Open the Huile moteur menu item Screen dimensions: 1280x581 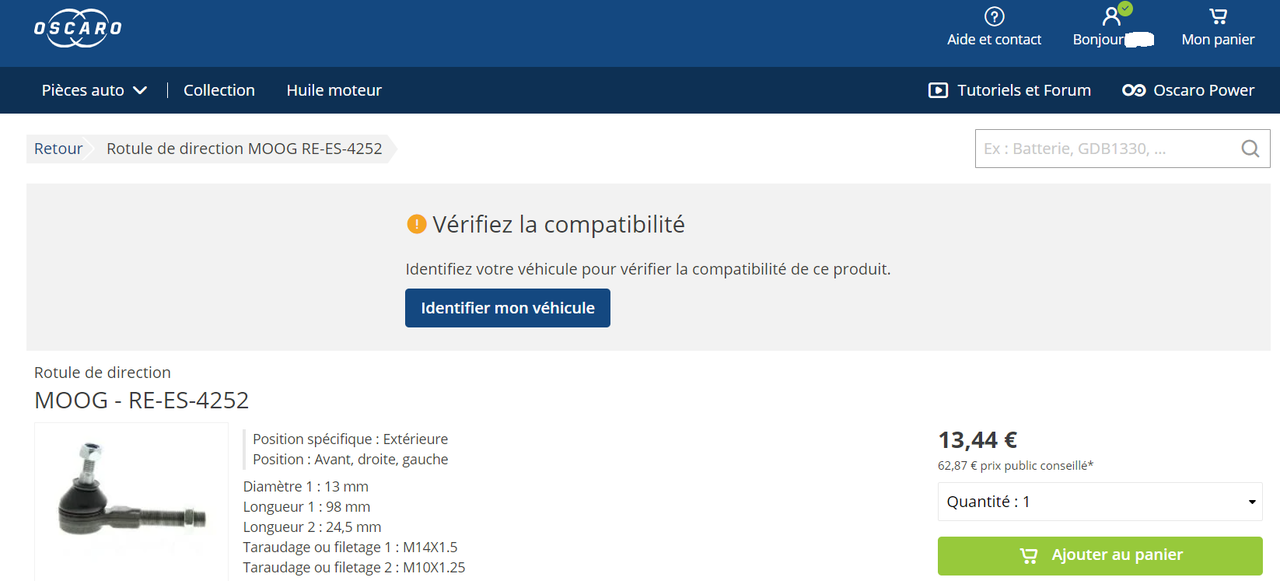(x=334, y=90)
